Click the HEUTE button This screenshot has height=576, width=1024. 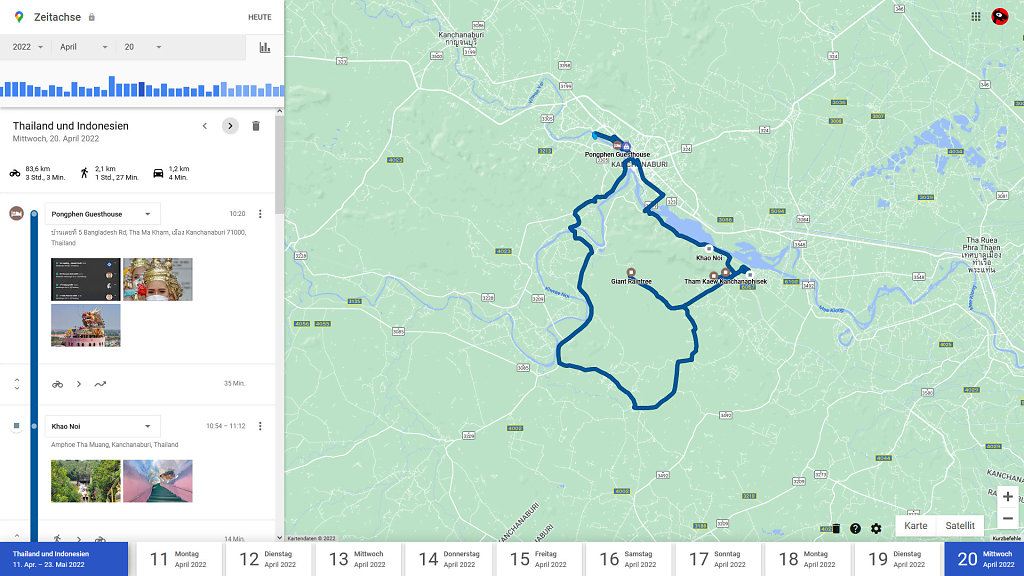tap(259, 17)
